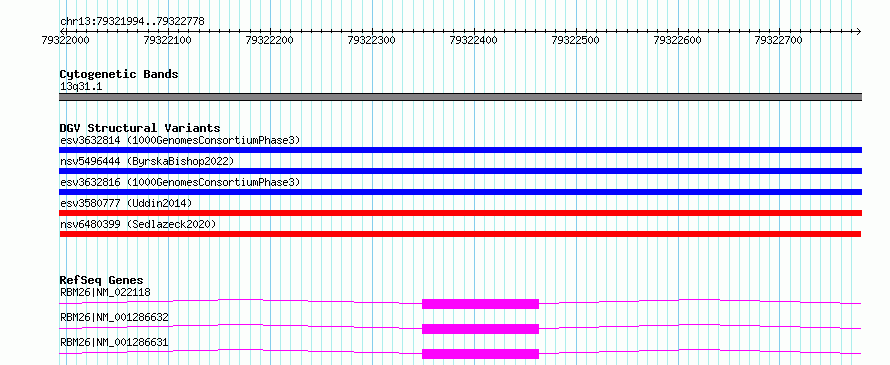
Task: Open variant nsv5496444 (ByrskaBishop2022) label
Action: pos(146,161)
